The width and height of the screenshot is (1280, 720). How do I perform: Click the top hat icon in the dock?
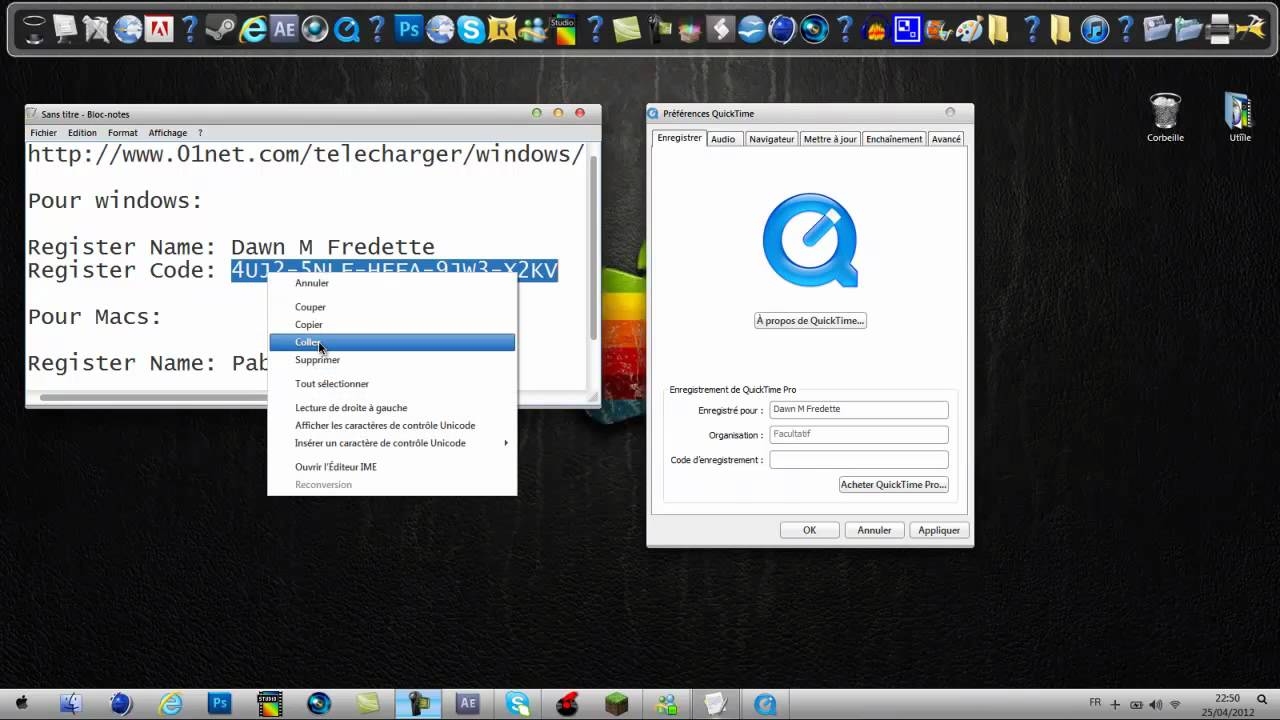34,29
